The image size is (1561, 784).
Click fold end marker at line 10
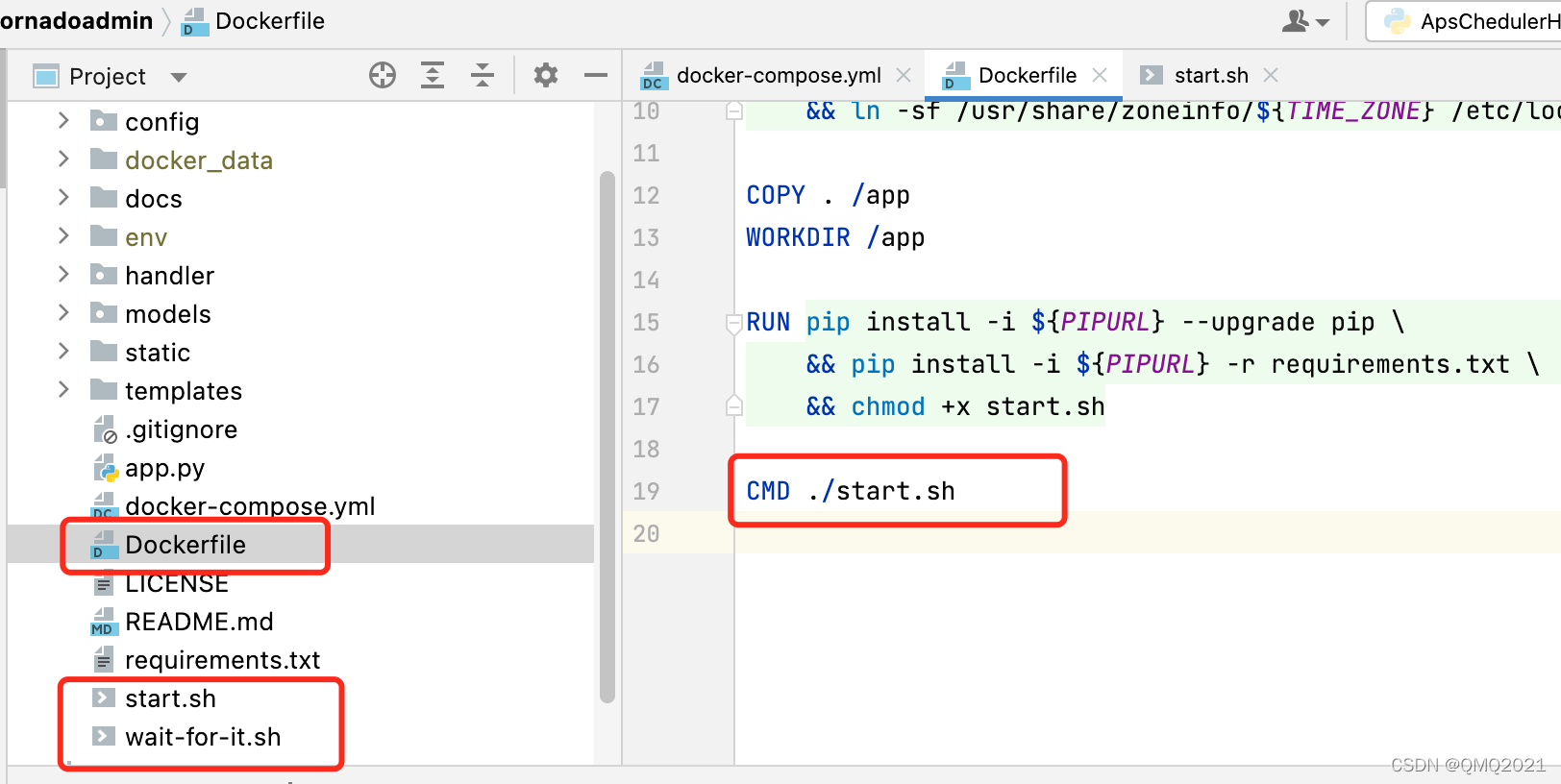tap(734, 110)
